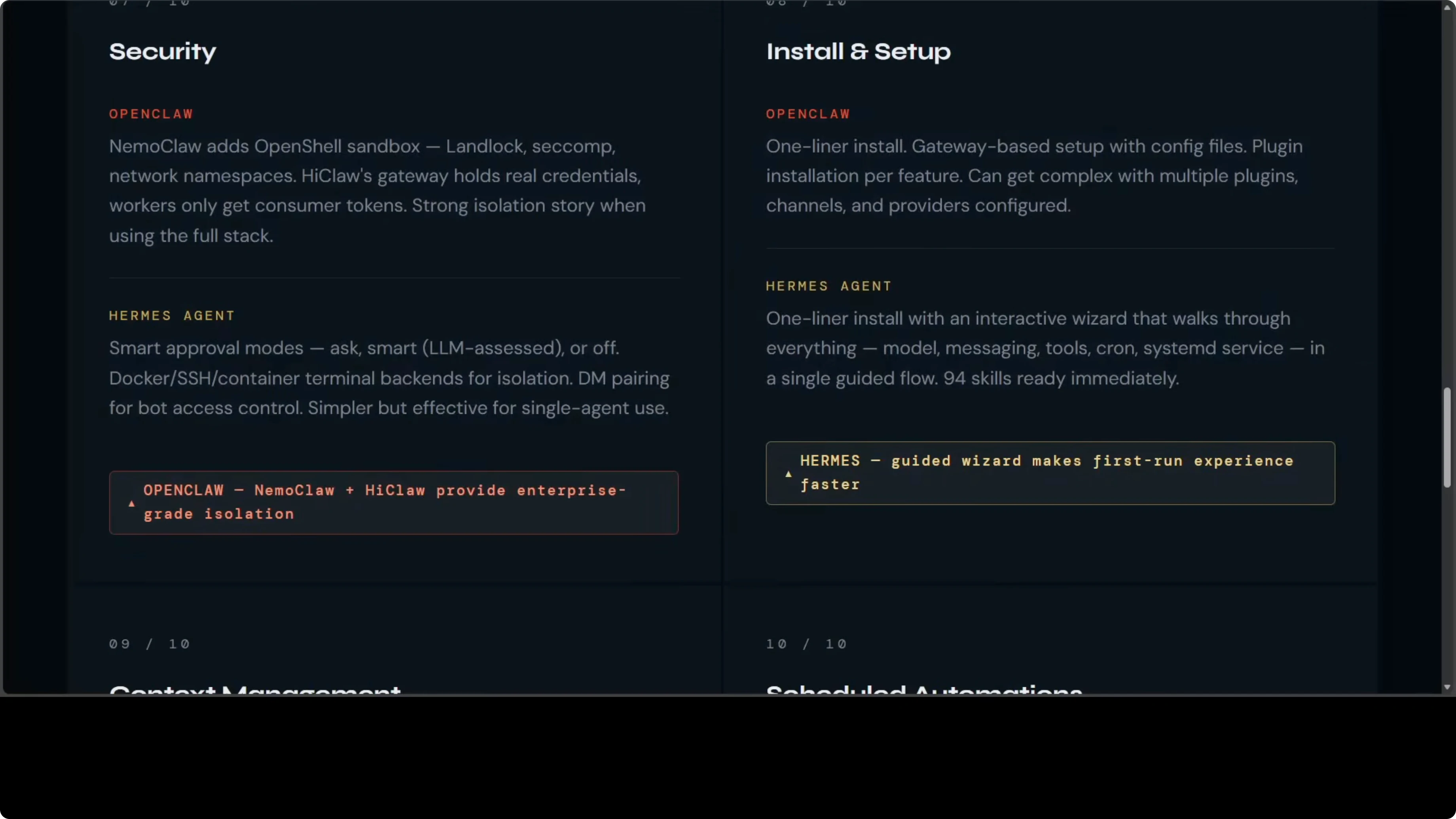Click the Hermes guided wizard verdict box
This screenshot has width=1456, height=819.
click(1050, 473)
